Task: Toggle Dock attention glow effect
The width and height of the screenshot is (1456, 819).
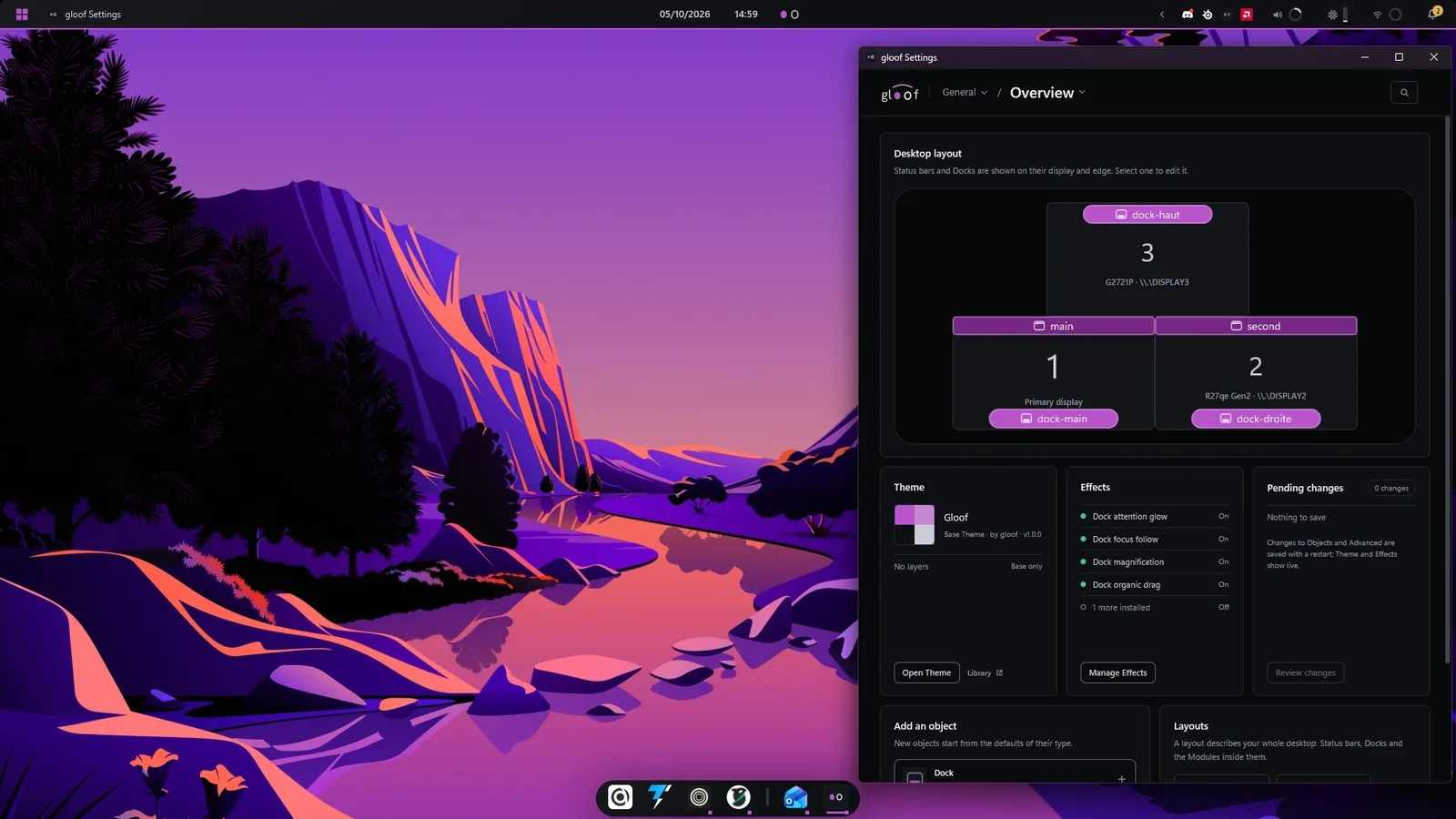Action: 1154,516
